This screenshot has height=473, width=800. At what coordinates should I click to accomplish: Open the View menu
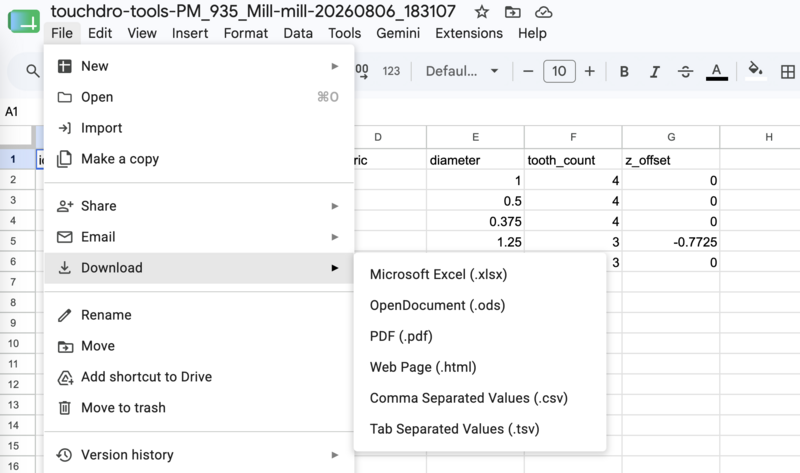click(142, 33)
